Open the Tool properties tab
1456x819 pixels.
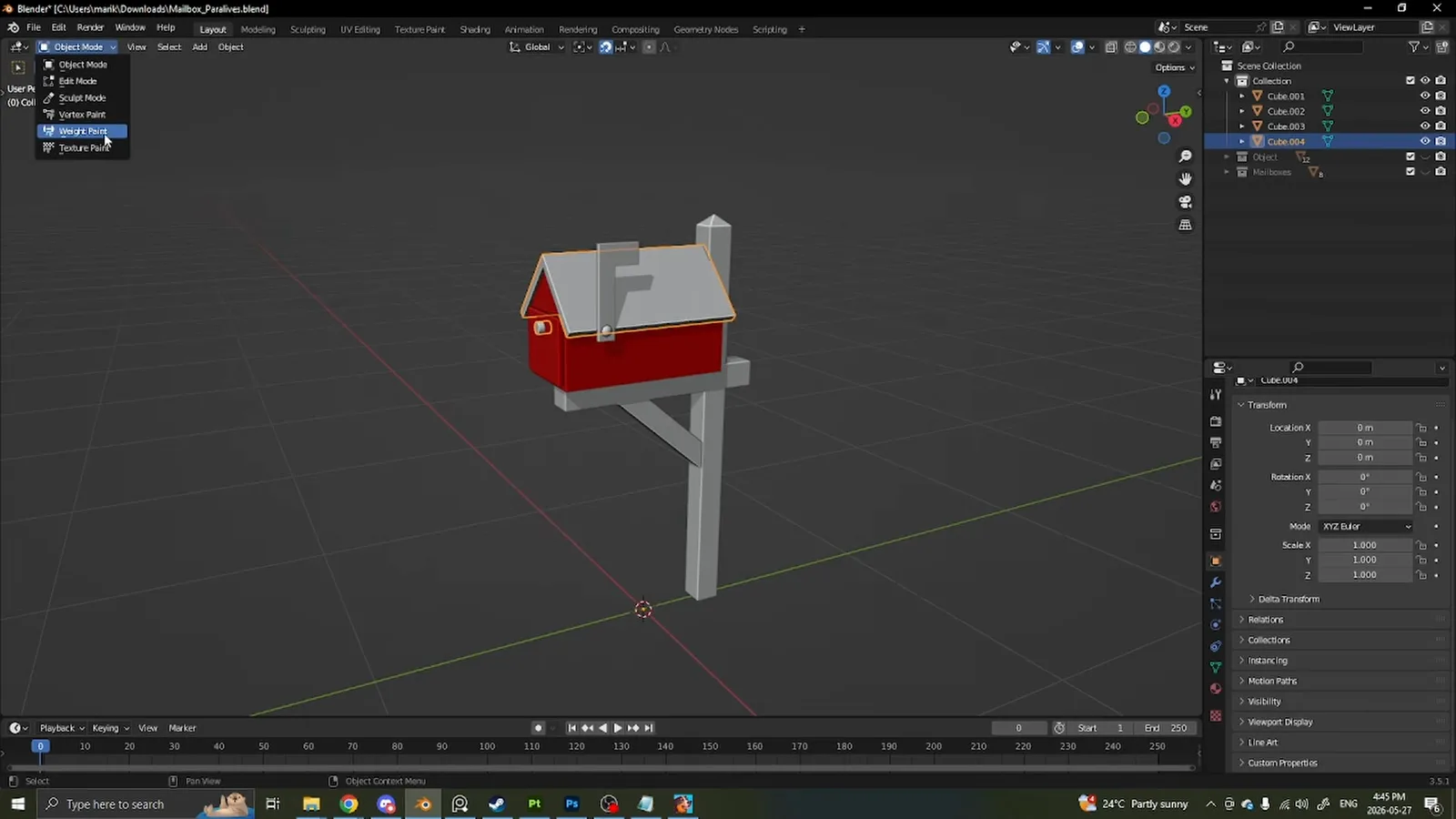(x=1216, y=394)
